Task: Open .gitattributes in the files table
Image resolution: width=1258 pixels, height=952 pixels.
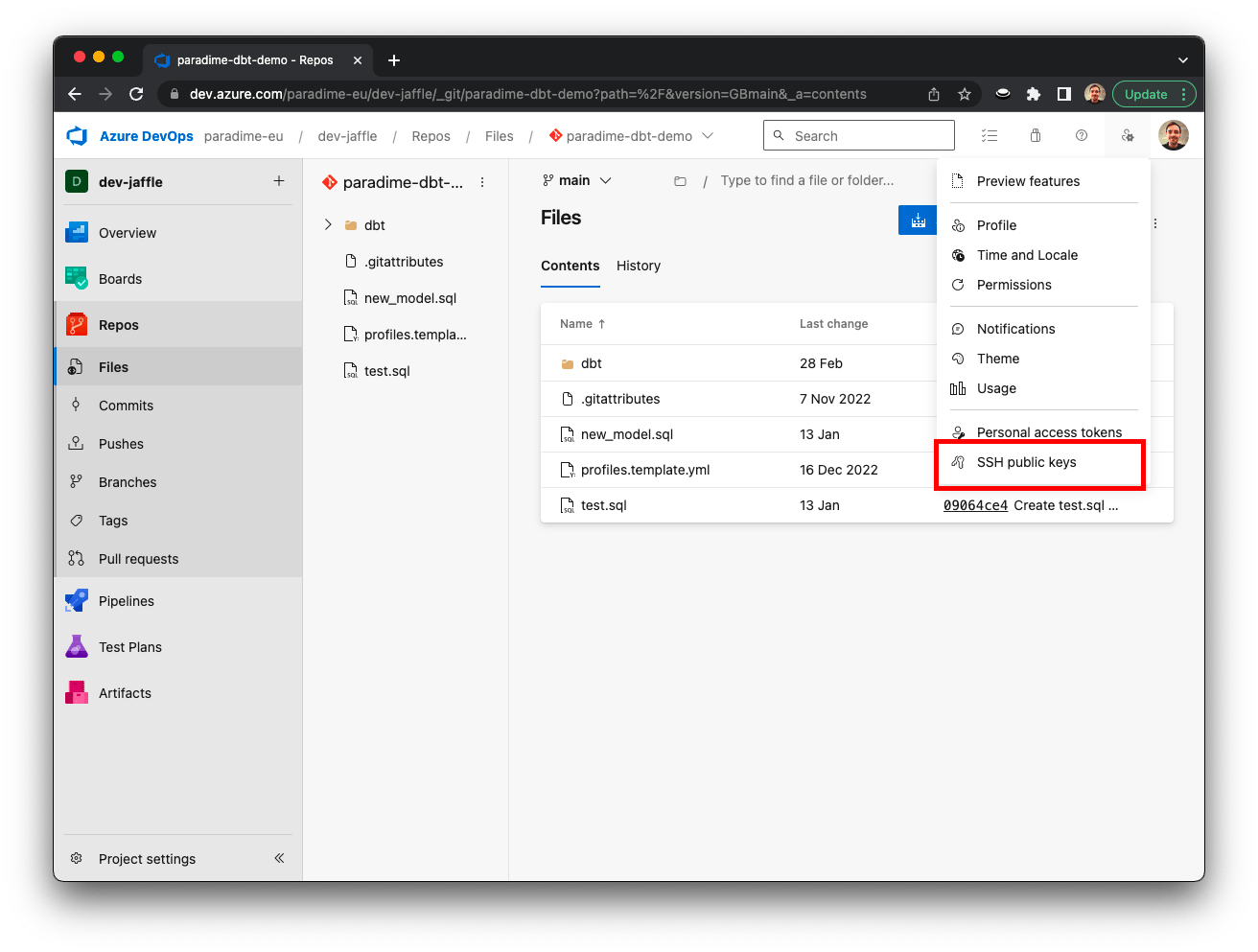Action: click(620, 399)
